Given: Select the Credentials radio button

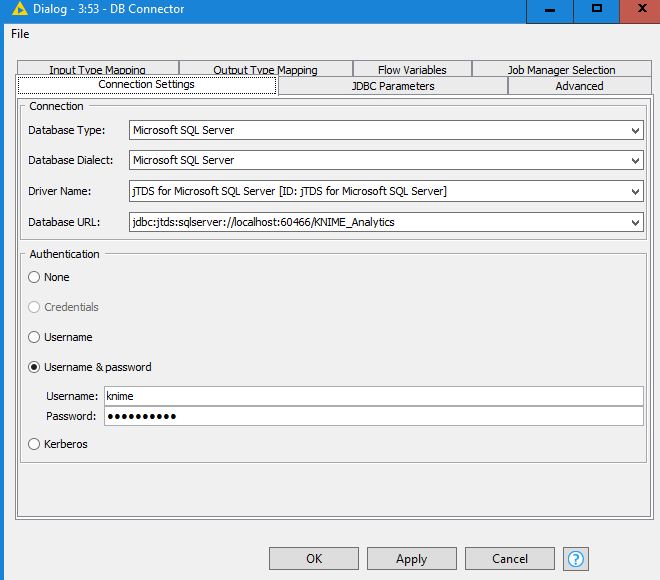Looking at the screenshot, I should (34, 307).
